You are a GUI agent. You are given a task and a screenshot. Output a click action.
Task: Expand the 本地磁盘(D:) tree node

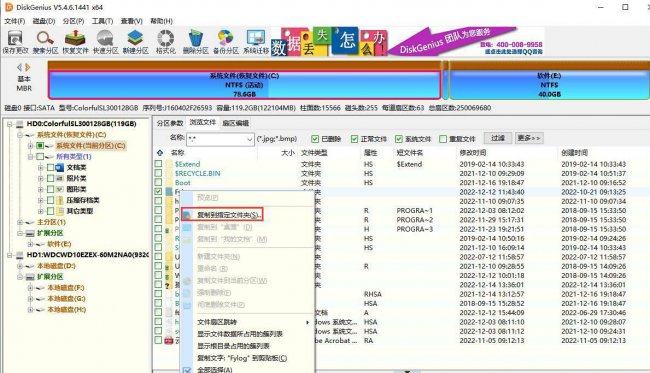(19, 266)
